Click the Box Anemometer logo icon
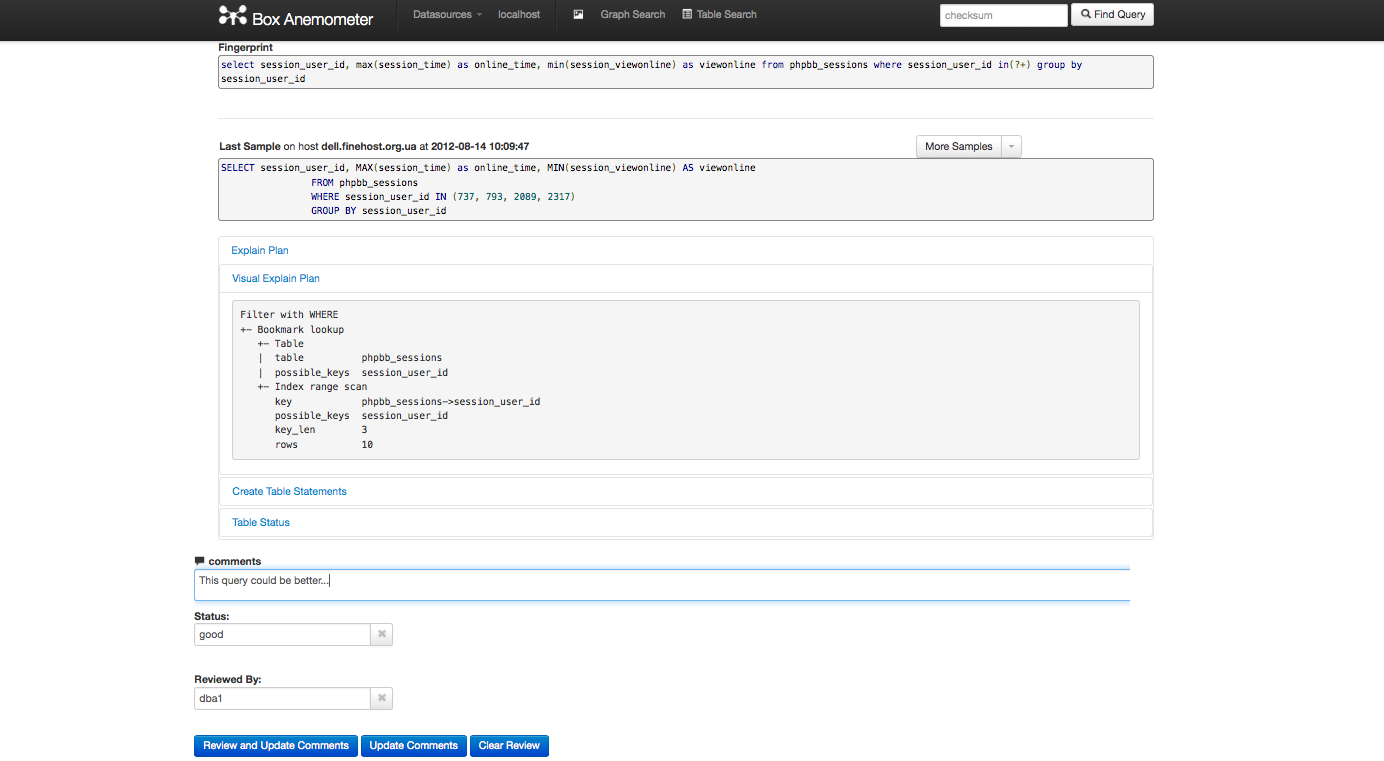Screen dimensions: 1384x761 pyautogui.click(x=232, y=16)
